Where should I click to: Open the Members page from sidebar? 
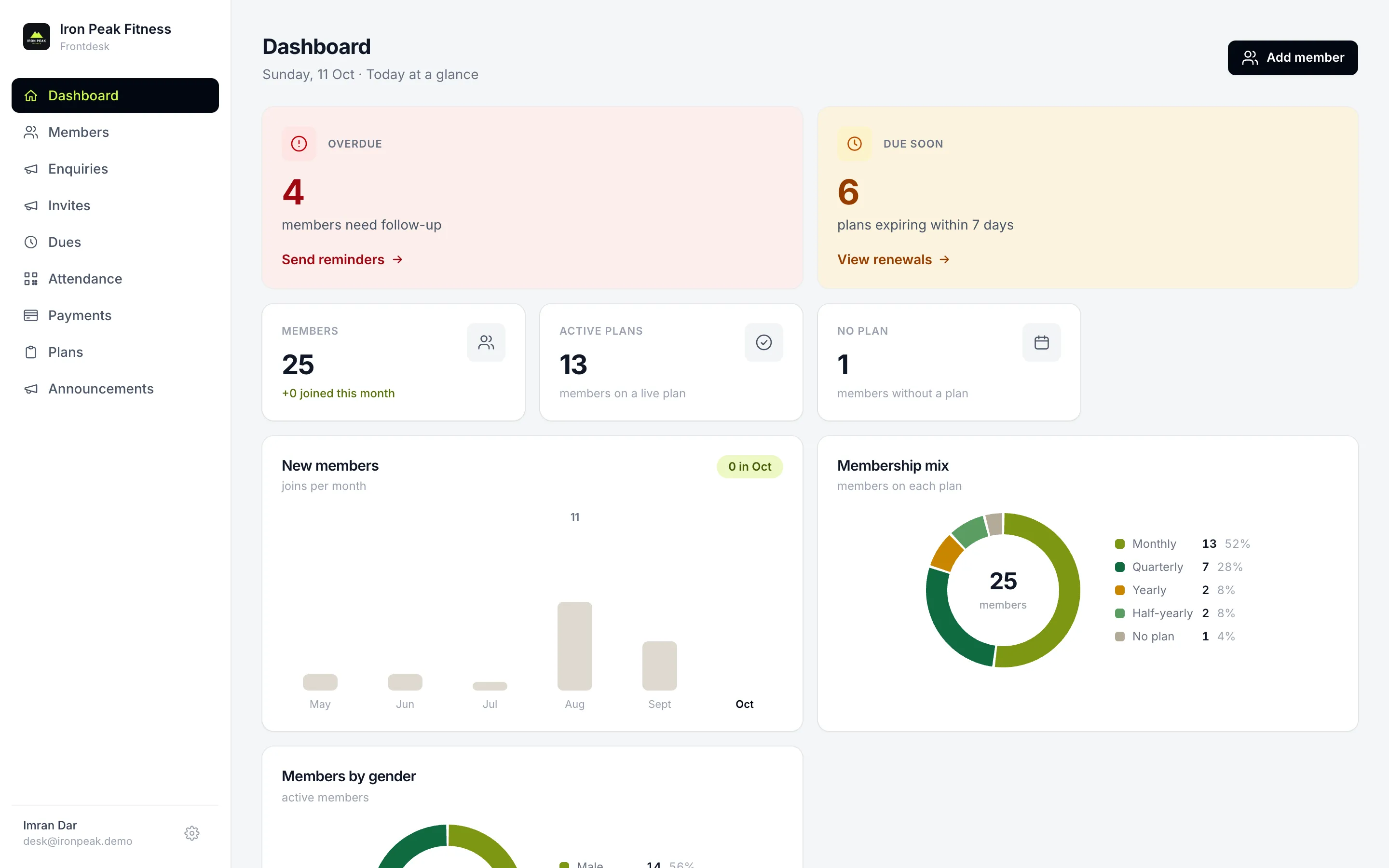click(115, 132)
